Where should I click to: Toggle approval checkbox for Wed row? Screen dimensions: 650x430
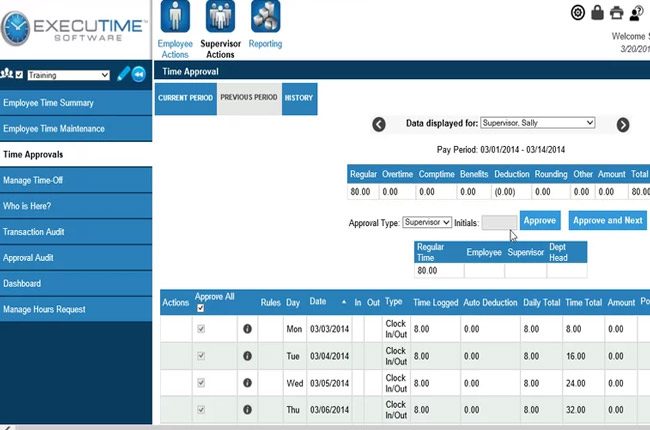point(201,383)
